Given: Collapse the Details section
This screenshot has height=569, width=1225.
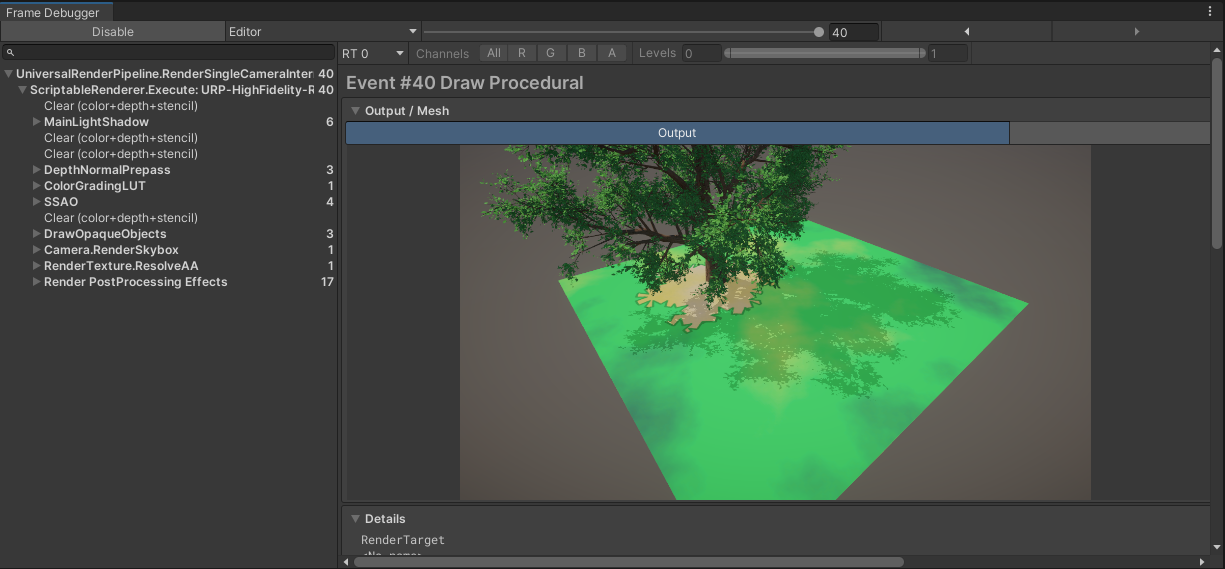Looking at the screenshot, I should (354, 519).
